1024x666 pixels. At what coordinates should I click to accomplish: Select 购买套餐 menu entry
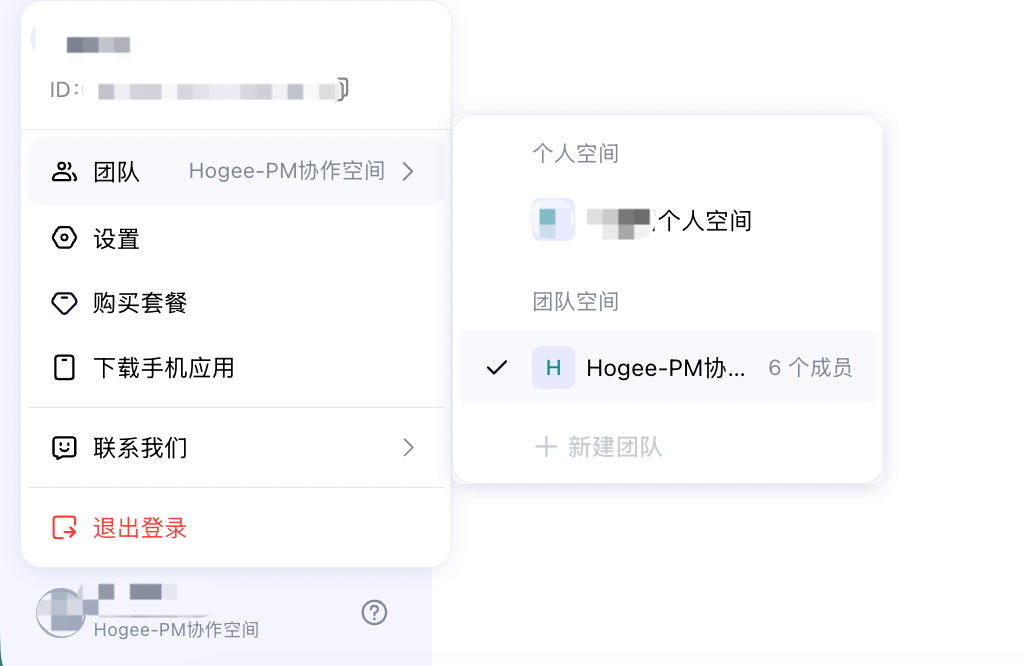236,303
